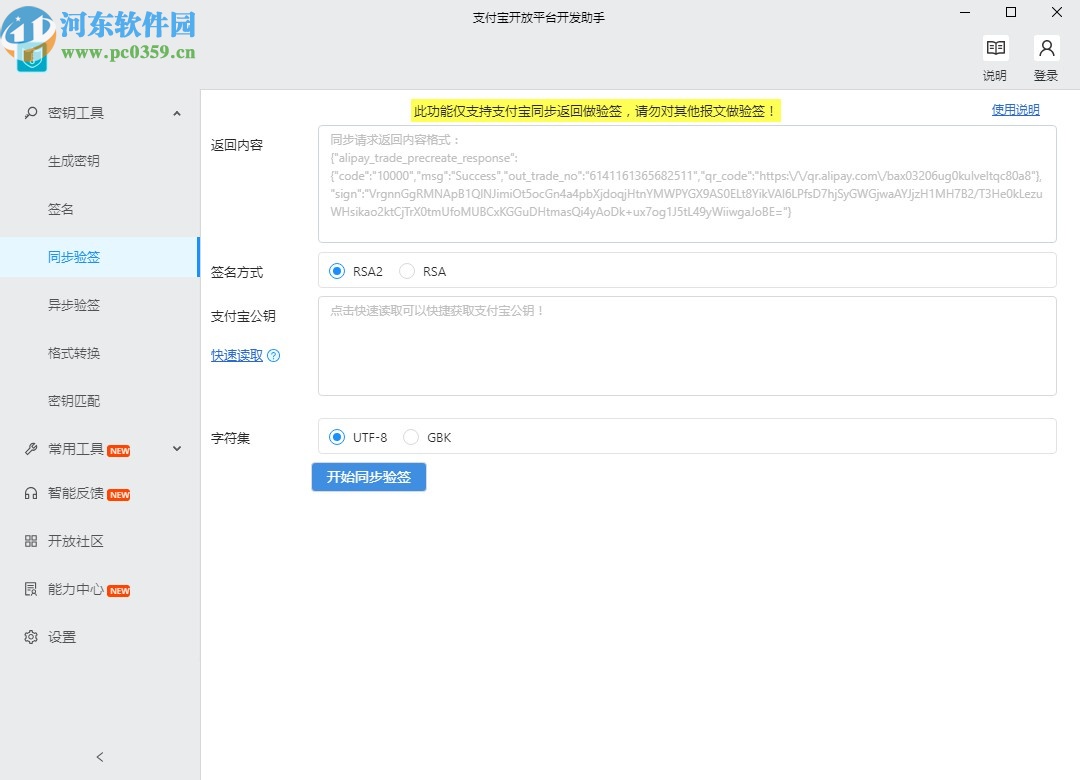The image size is (1080, 780).
Task: Click the 快速读取 link
Action: click(236, 356)
